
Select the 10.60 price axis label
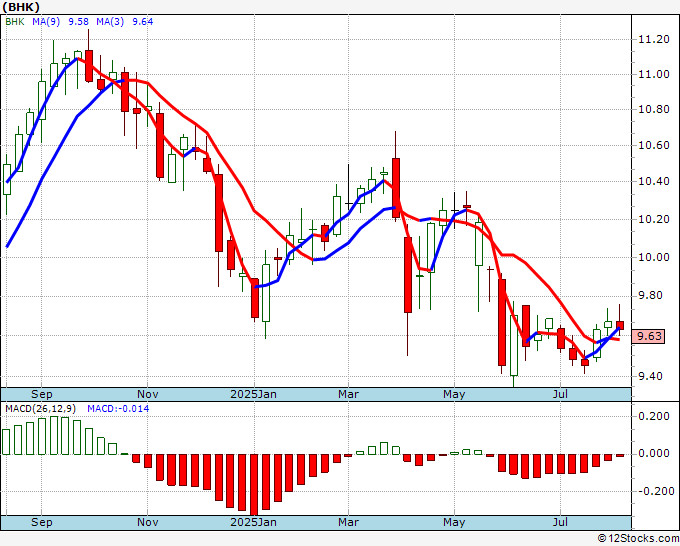(654, 145)
